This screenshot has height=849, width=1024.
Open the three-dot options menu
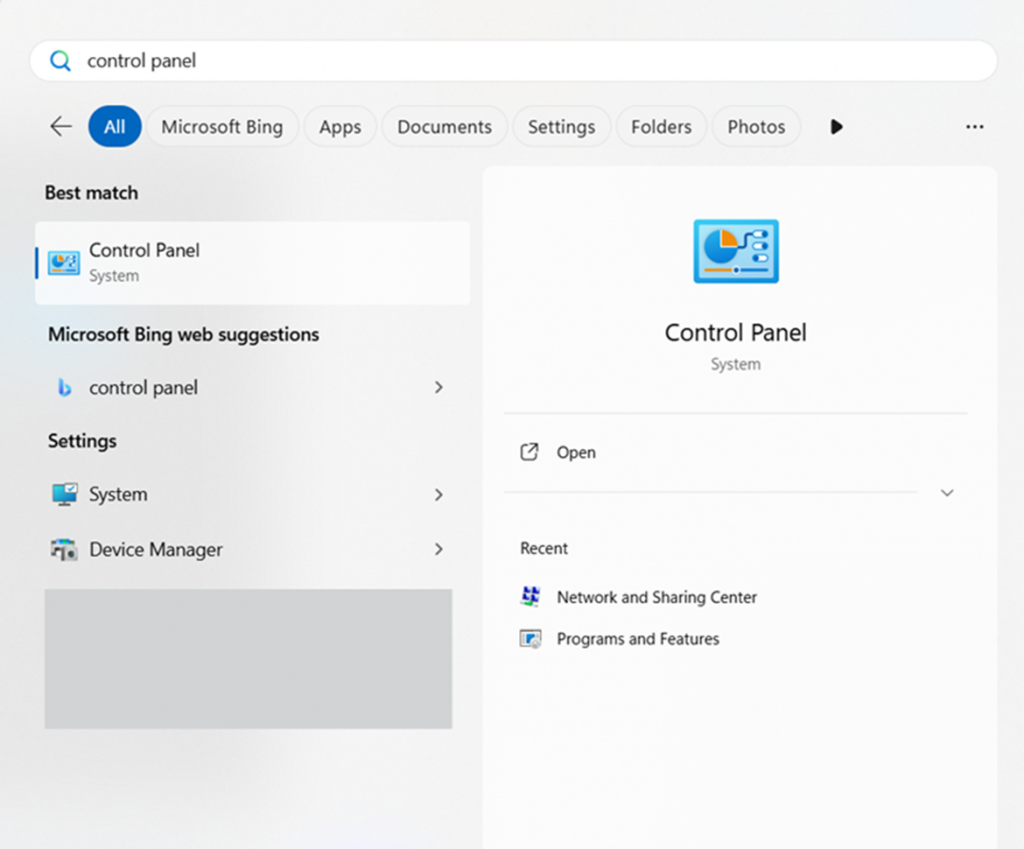[974, 127]
